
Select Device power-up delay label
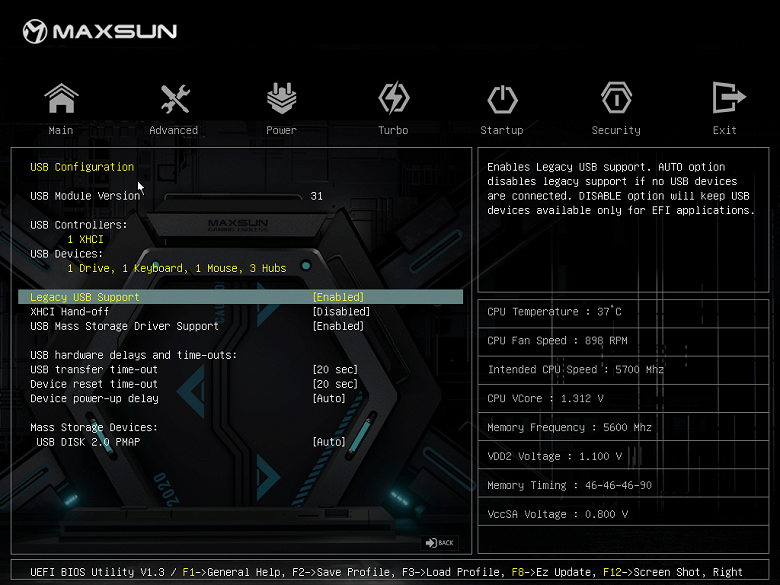94,398
